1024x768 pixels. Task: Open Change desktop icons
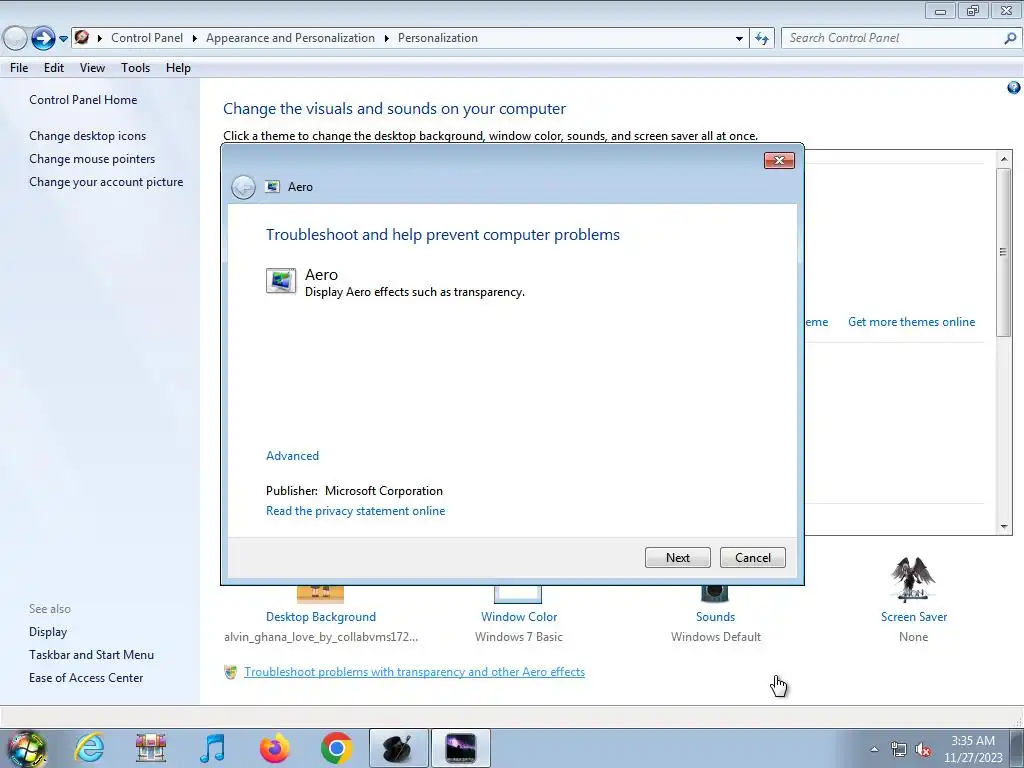click(x=88, y=136)
